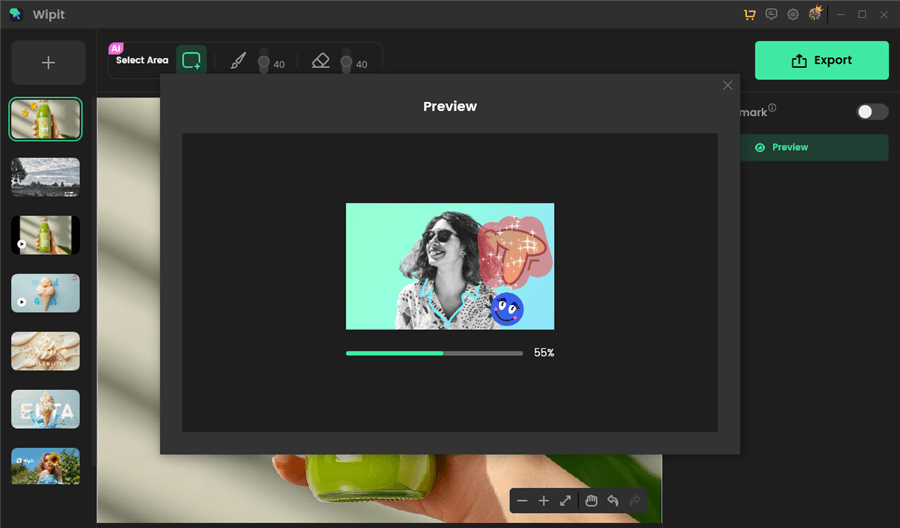
Task: Click the zoom in plus icon
Action: (544, 501)
